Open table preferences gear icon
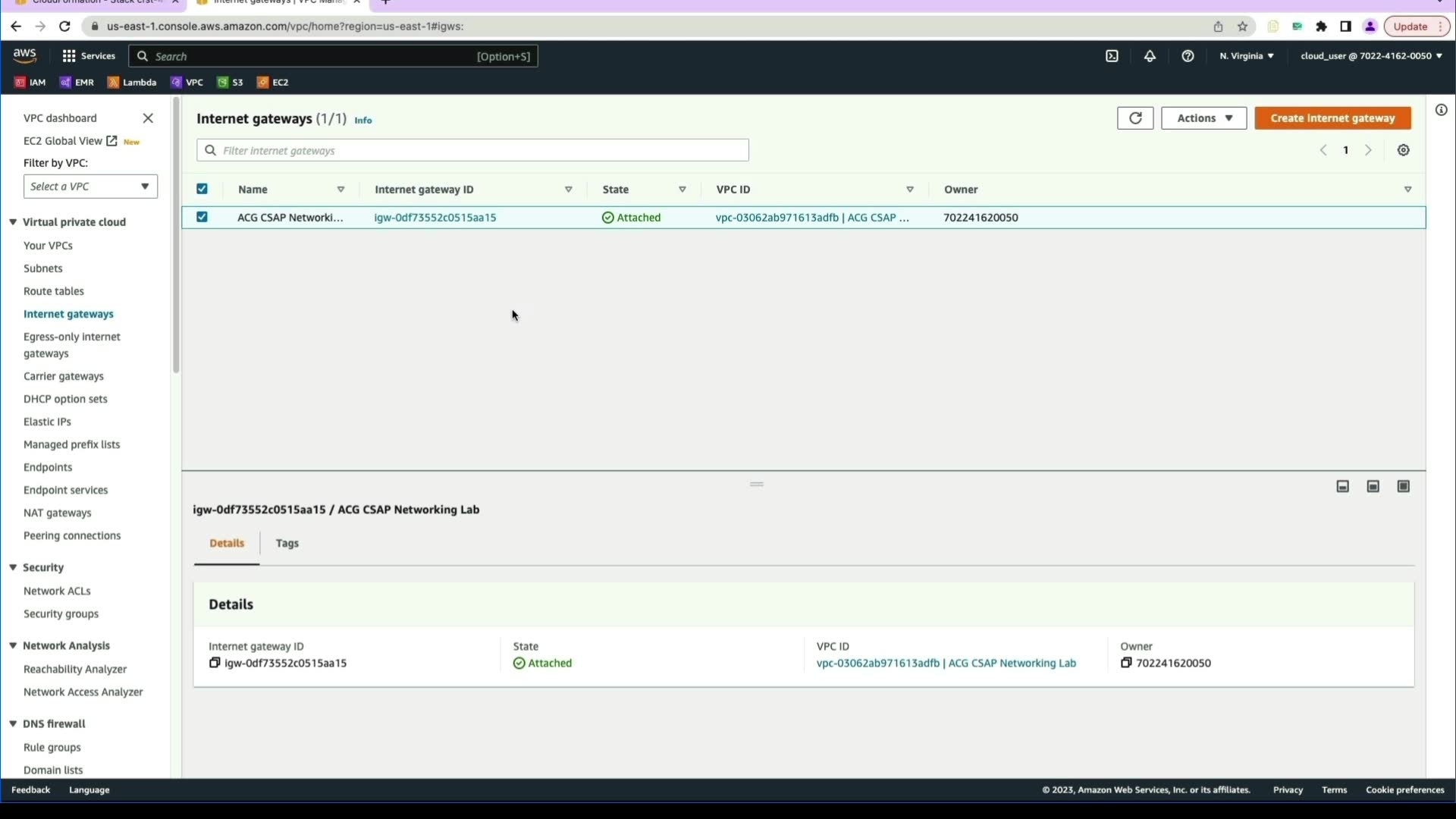Image resolution: width=1456 pixels, height=819 pixels. coord(1404,150)
